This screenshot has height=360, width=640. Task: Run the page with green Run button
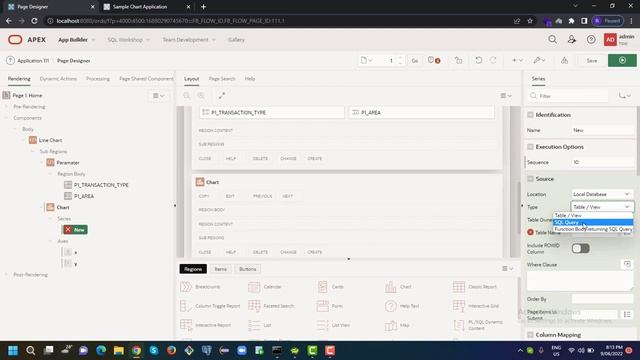coord(622,60)
